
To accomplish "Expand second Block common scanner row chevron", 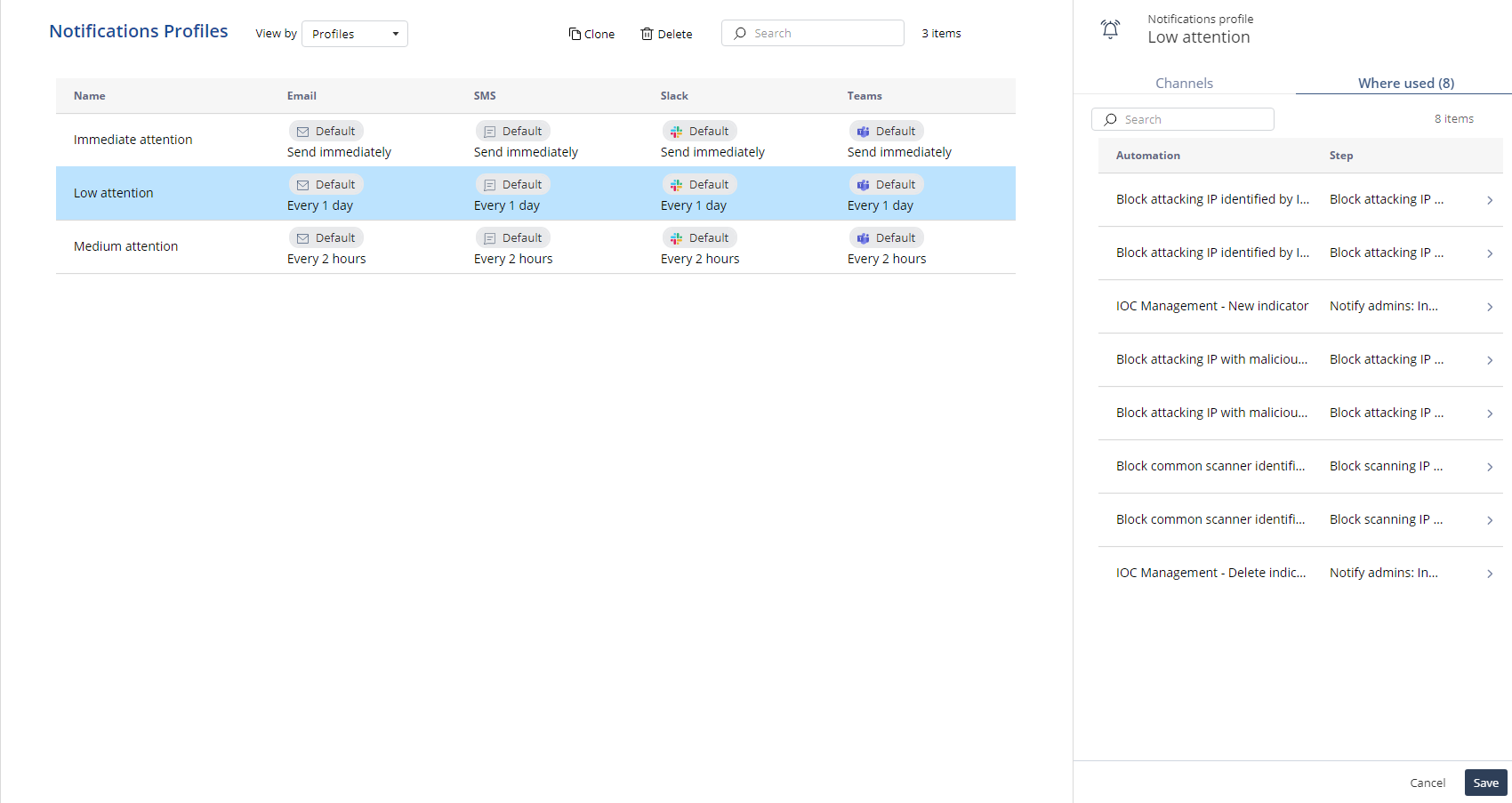I will (x=1490, y=520).
